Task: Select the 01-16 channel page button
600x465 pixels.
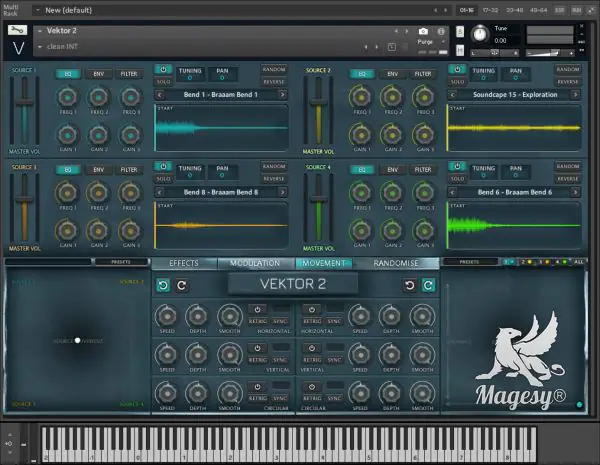Action: [x=466, y=10]
